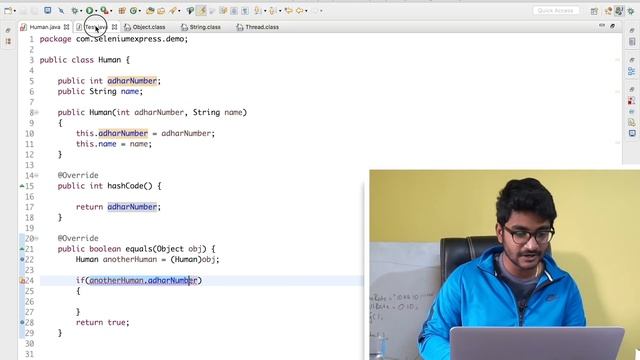Click 'anotherHuman' variable on line 22
The width and height of the screenshot is (640, 360).
coord(130,260)
